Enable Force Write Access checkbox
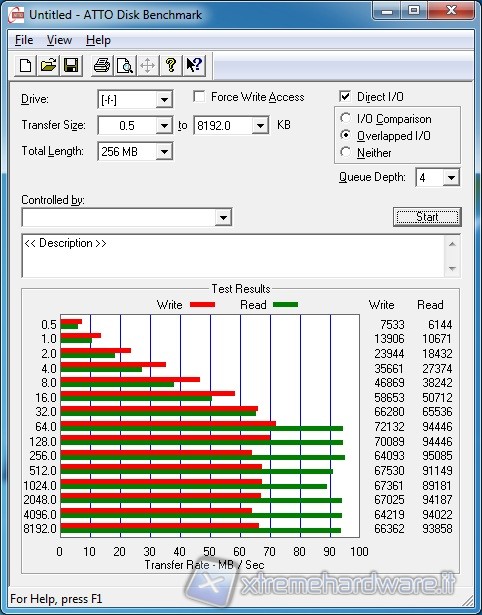Viewport: 482px width, 615px height. tap(199, 96)
